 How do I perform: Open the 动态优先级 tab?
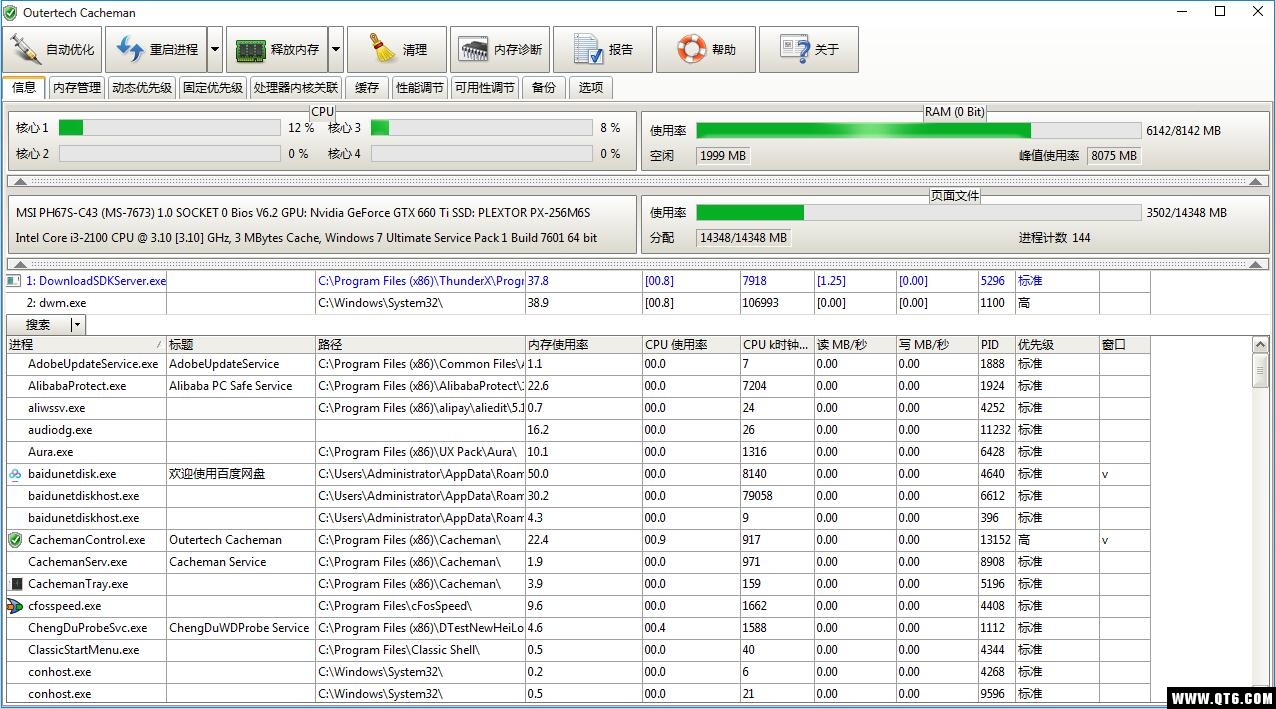click(x=142, y=88)
